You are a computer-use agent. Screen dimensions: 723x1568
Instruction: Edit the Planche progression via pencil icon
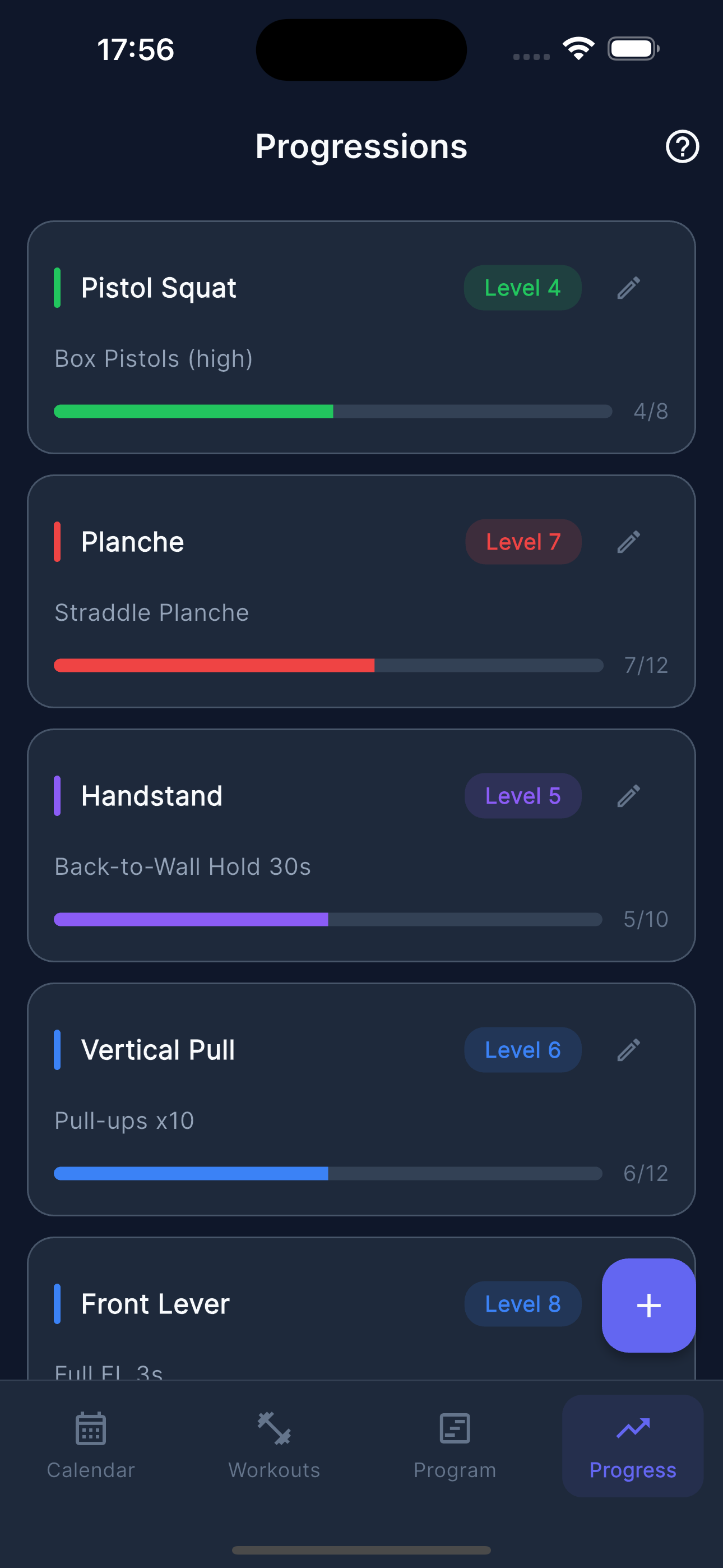629,541
